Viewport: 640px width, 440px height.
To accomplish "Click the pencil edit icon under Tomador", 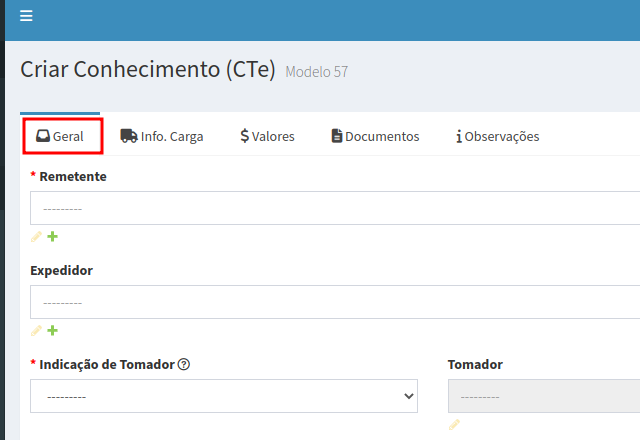I will (x=455, y=425).
